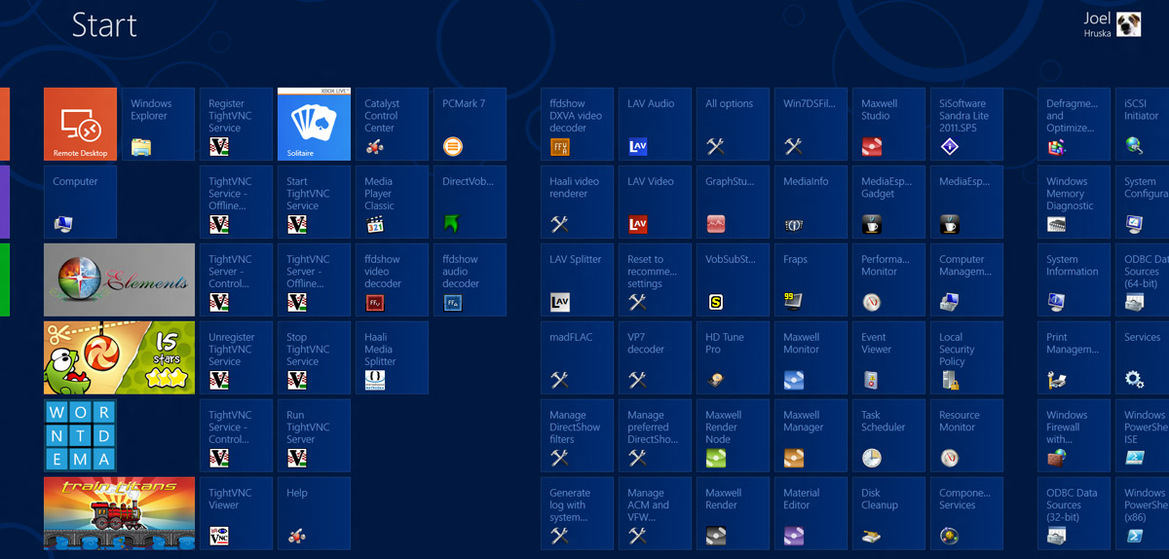
Task: Click Stop TightVNC Service tile
Action: click(x=314, y=358)
